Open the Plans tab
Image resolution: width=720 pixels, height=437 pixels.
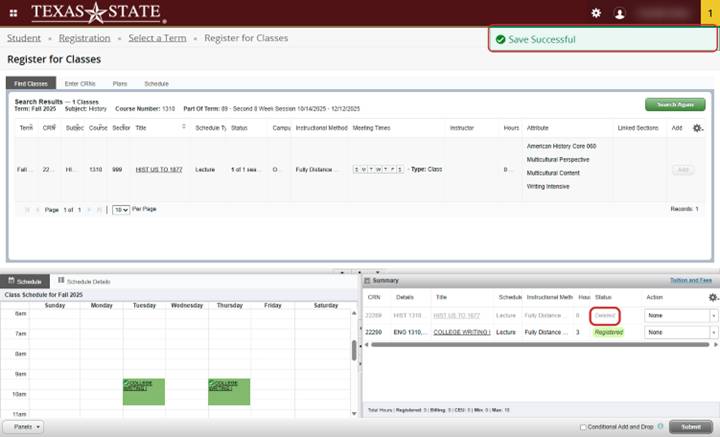tap(119, 83)
